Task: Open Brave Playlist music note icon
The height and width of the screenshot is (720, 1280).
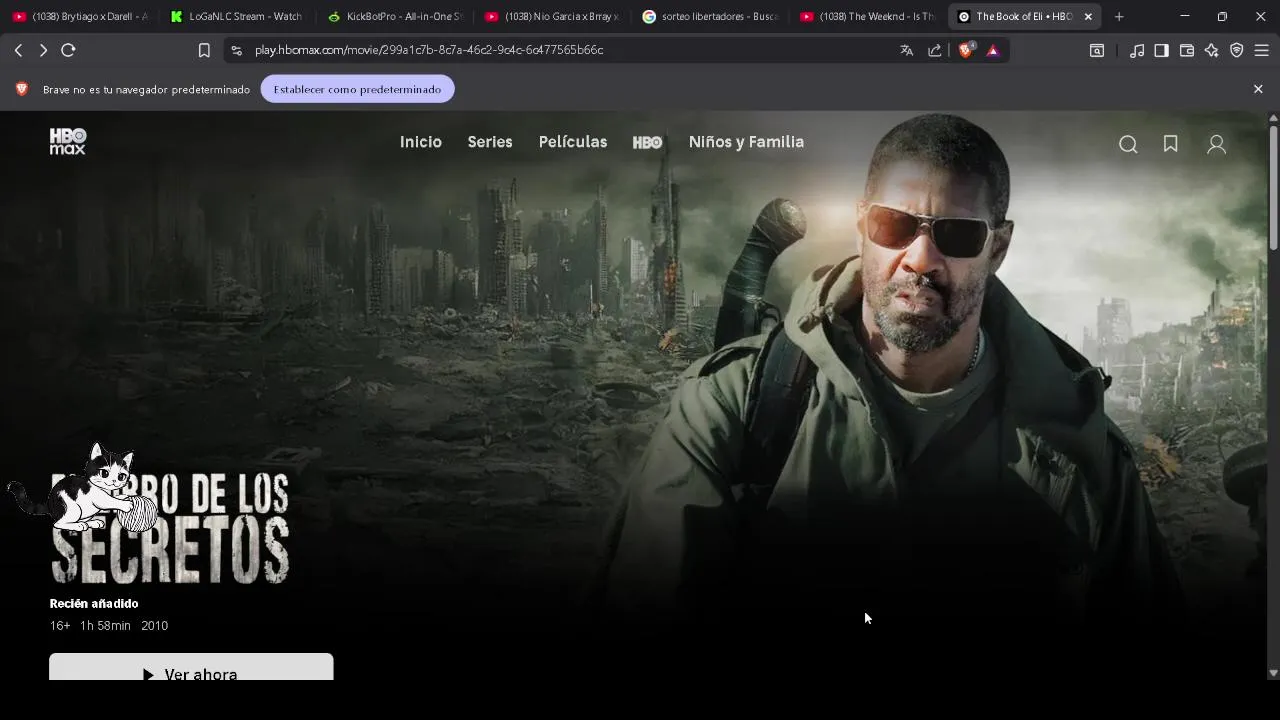Action: tap(1137, 50)
